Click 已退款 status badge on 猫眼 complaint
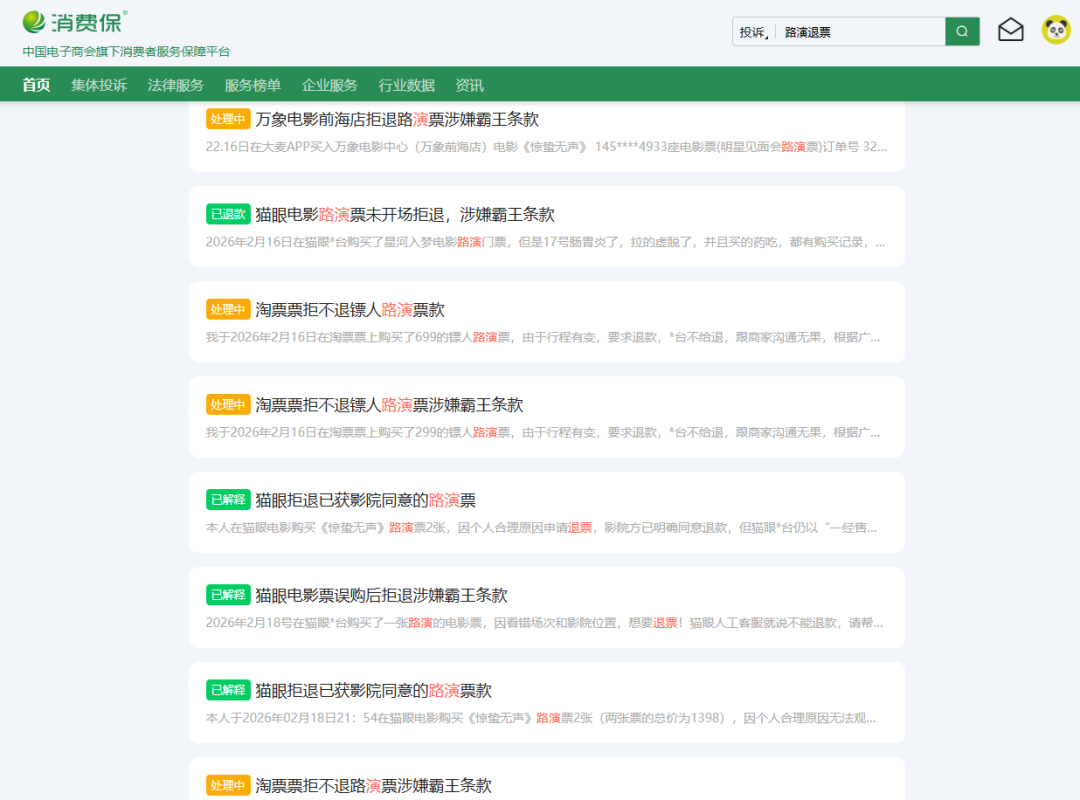Image resolution: width=1080 pixels, height=800 pixels. [228, 214]
